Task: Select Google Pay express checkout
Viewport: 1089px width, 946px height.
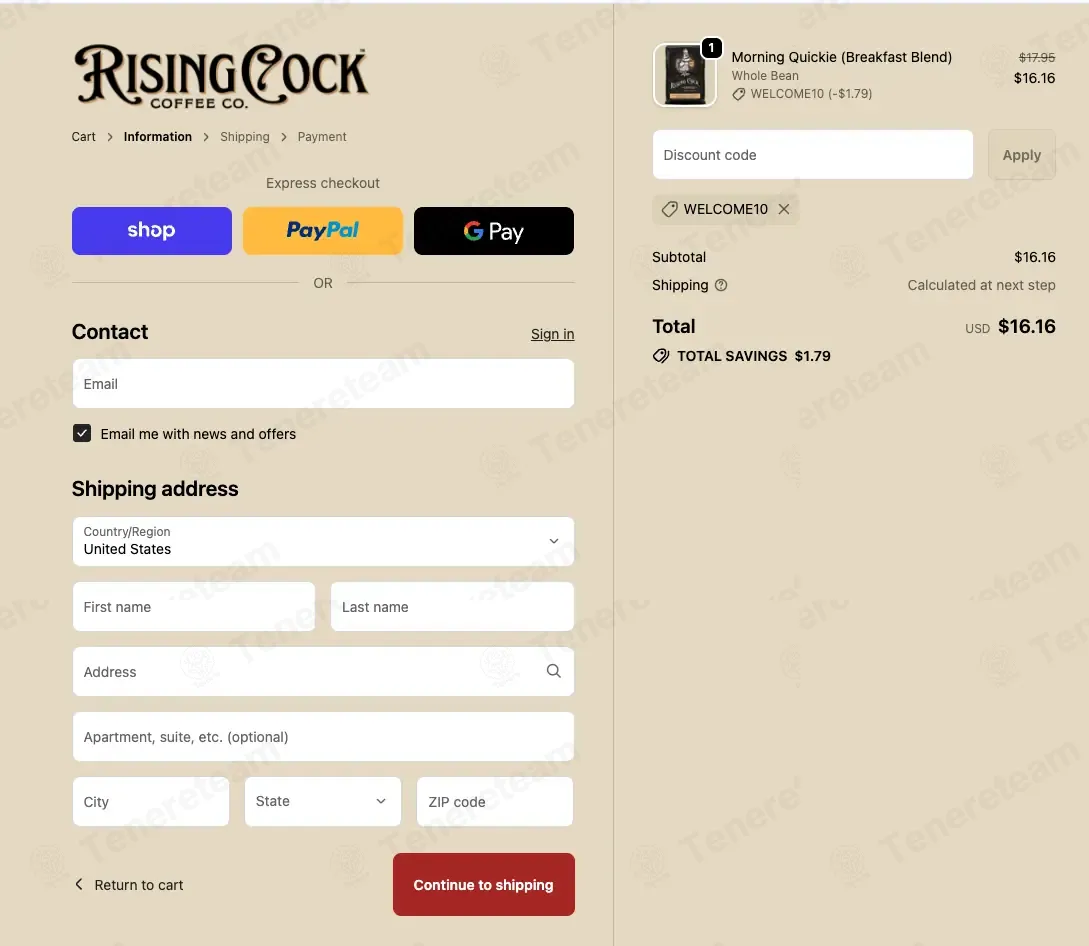Action: [x=494, y=231]
